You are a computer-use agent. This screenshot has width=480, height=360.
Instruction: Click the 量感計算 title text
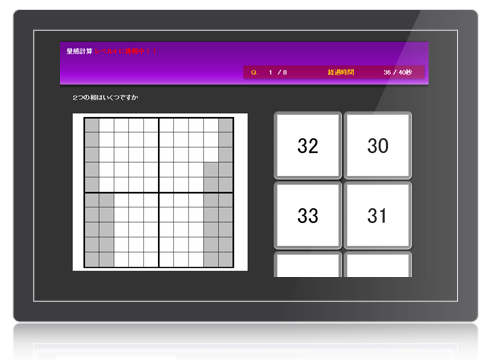pyautogui.click(x=79, y=51)
